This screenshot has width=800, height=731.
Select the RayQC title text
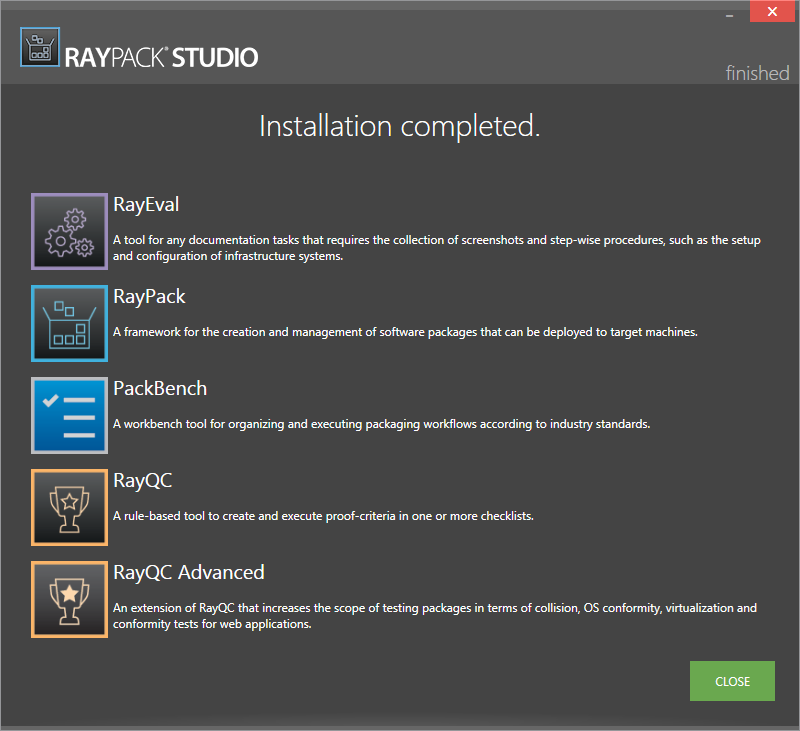[142, 481]
